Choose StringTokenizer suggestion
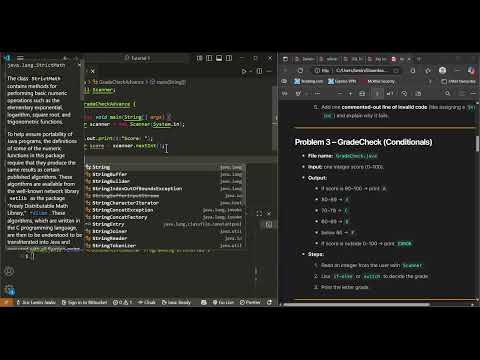The height and width of the screenshot is (360, 480). (x=165, y=246)
